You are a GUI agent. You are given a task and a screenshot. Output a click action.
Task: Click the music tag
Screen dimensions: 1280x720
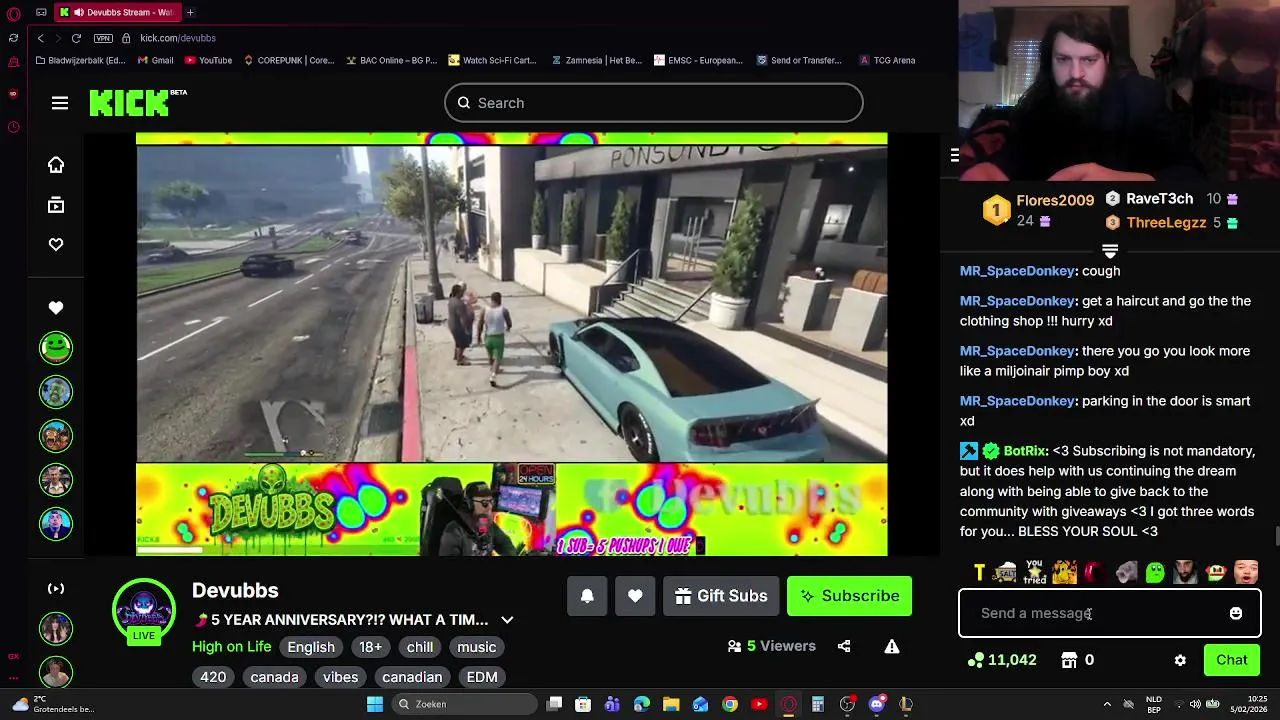click(477, 647)
